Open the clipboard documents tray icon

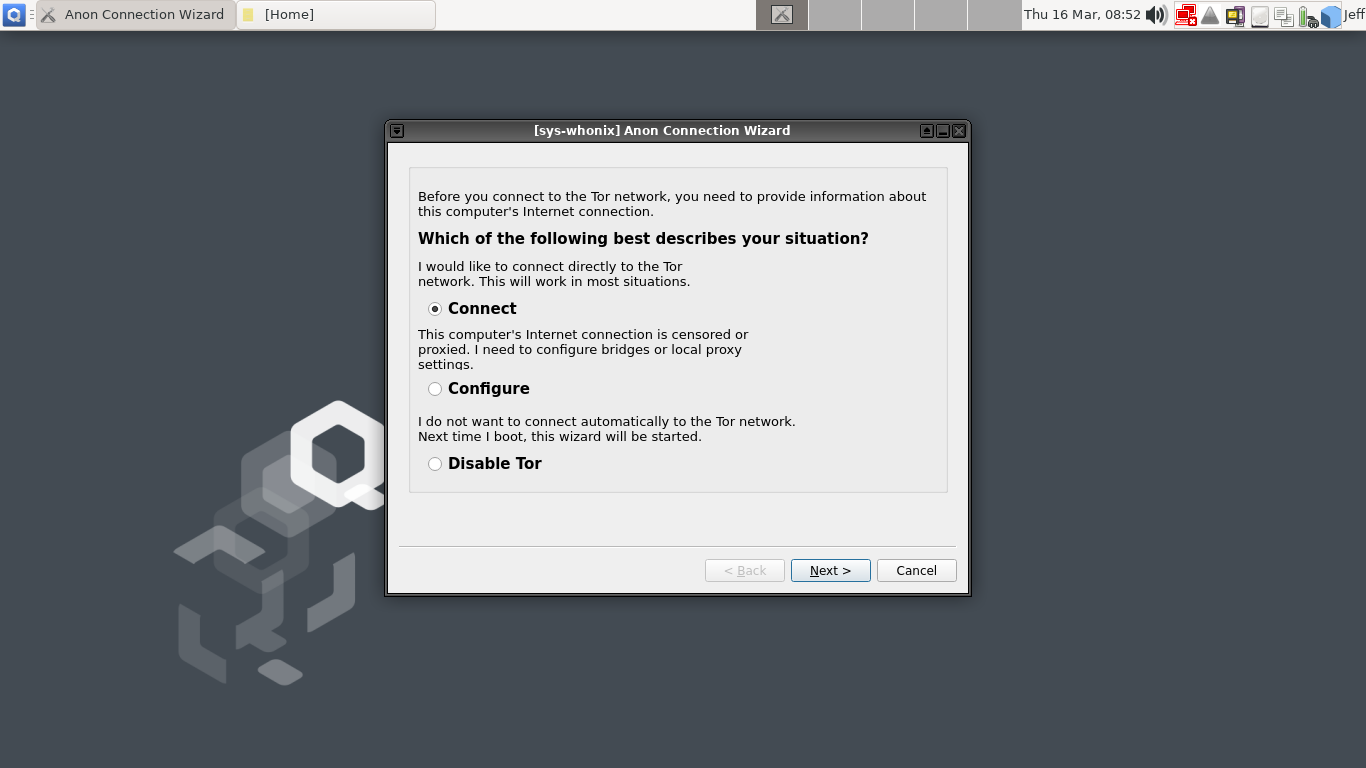click(1284, 16)
